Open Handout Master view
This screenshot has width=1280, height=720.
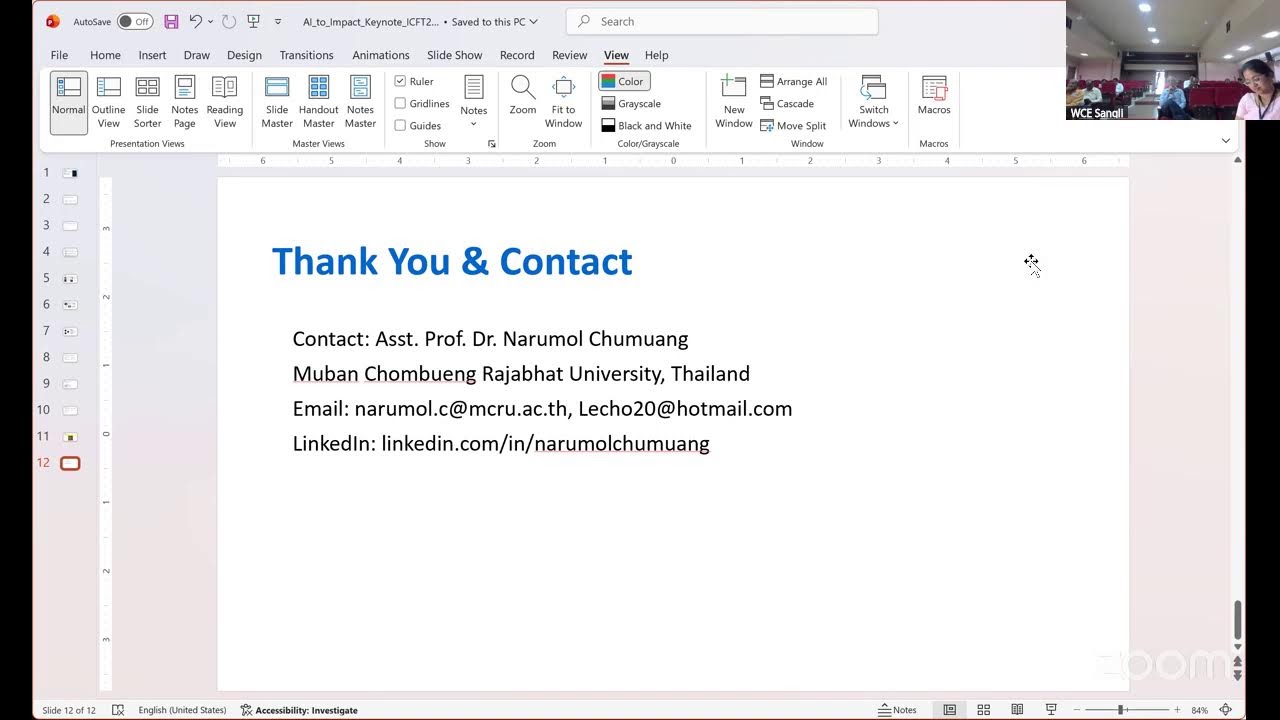coord(319,103)
